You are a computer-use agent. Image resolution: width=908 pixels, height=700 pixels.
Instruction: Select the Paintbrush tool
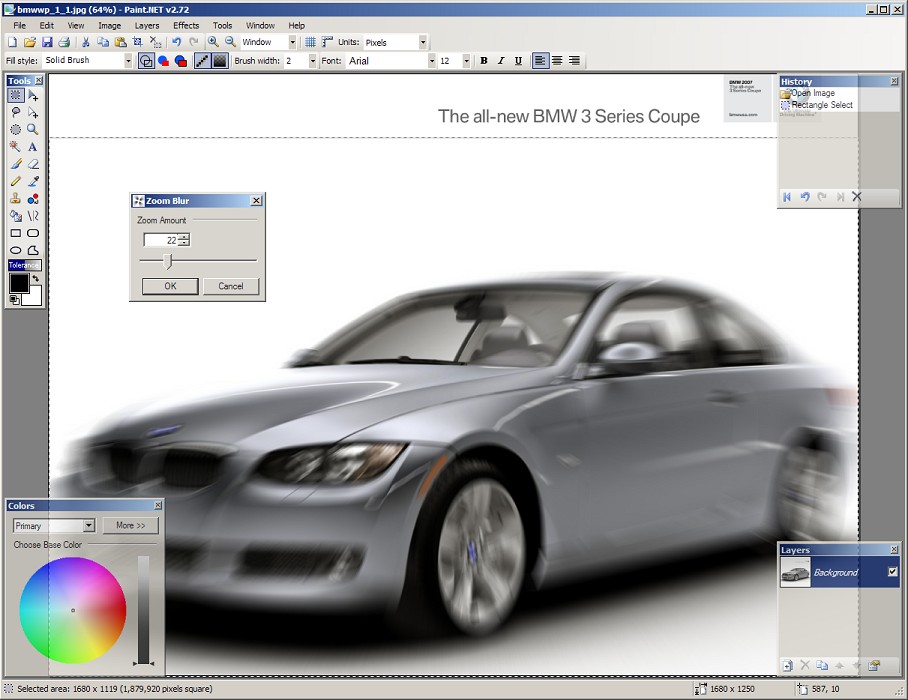[x=16, y=164]
